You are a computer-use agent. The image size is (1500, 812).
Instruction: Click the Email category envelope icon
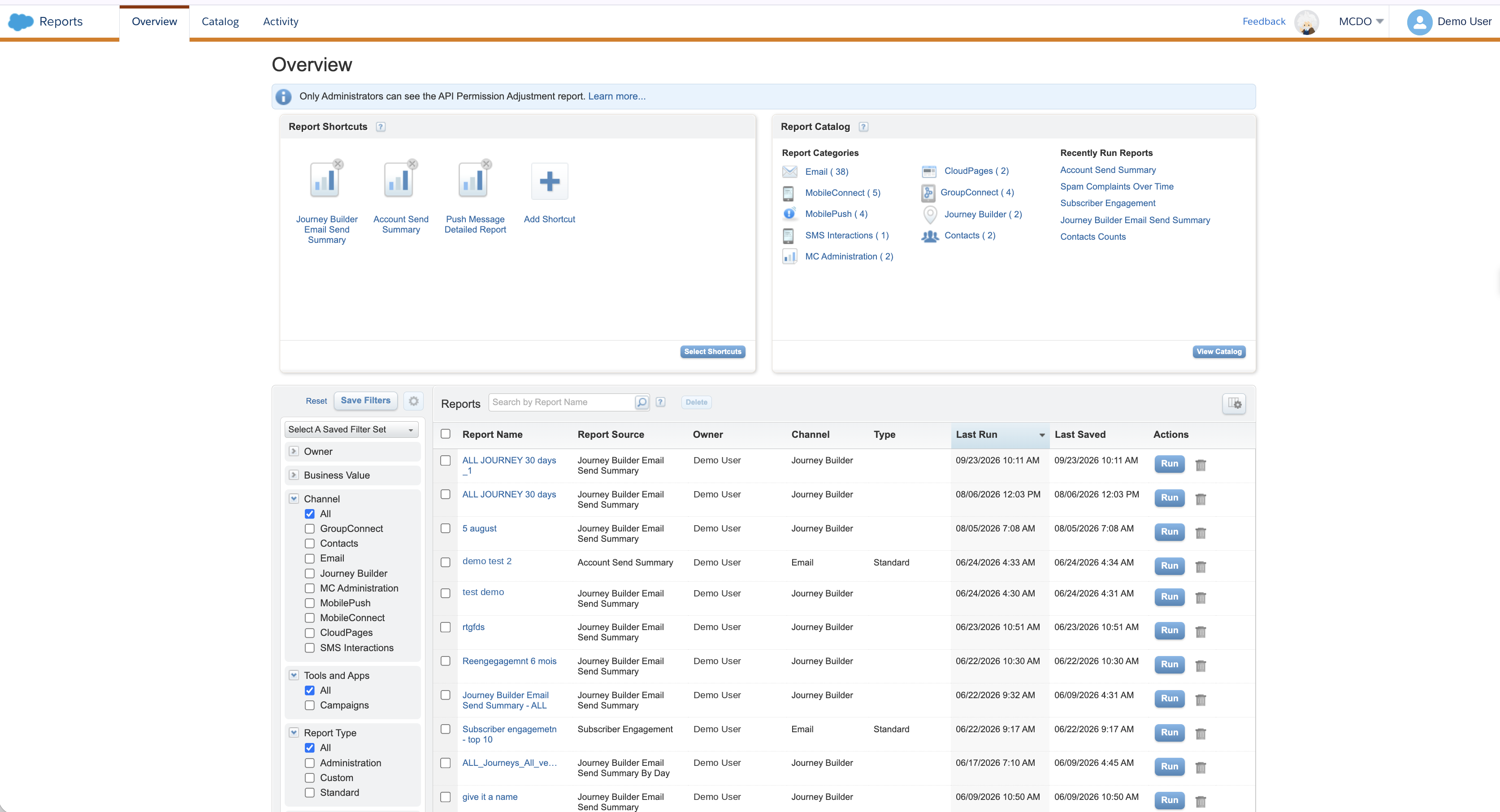coord(789,171)
